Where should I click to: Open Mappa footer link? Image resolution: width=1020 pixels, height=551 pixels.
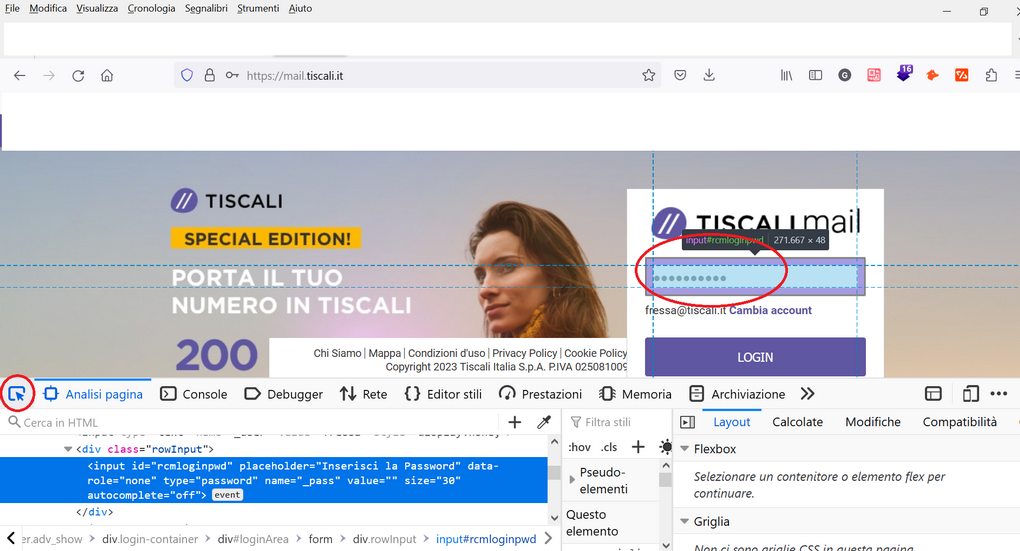[384, 353]
